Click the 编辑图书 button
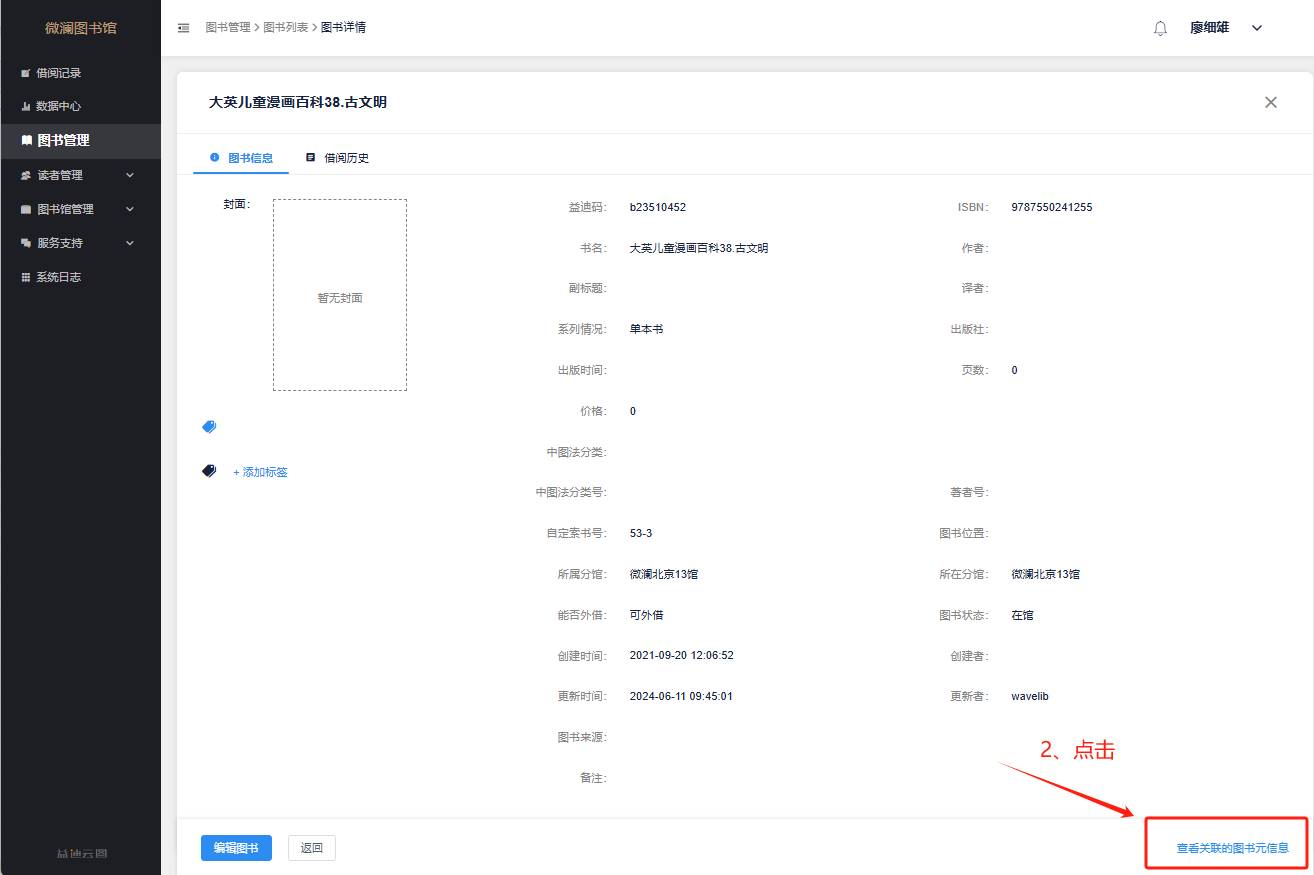Viewport: 1314px width, 875px height. pyautogui.click(x=236, y=848)
